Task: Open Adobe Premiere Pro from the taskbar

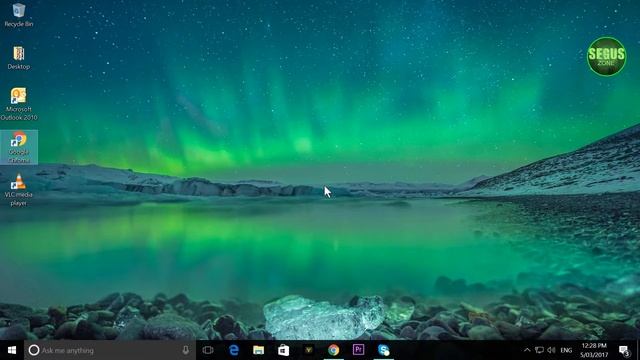Action: coord(358,350)
